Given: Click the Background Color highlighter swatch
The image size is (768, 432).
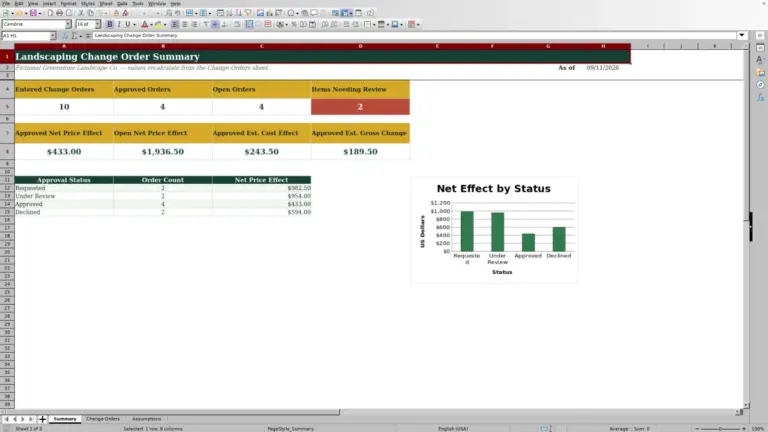Looking at the screenshot, I should 158,24.
